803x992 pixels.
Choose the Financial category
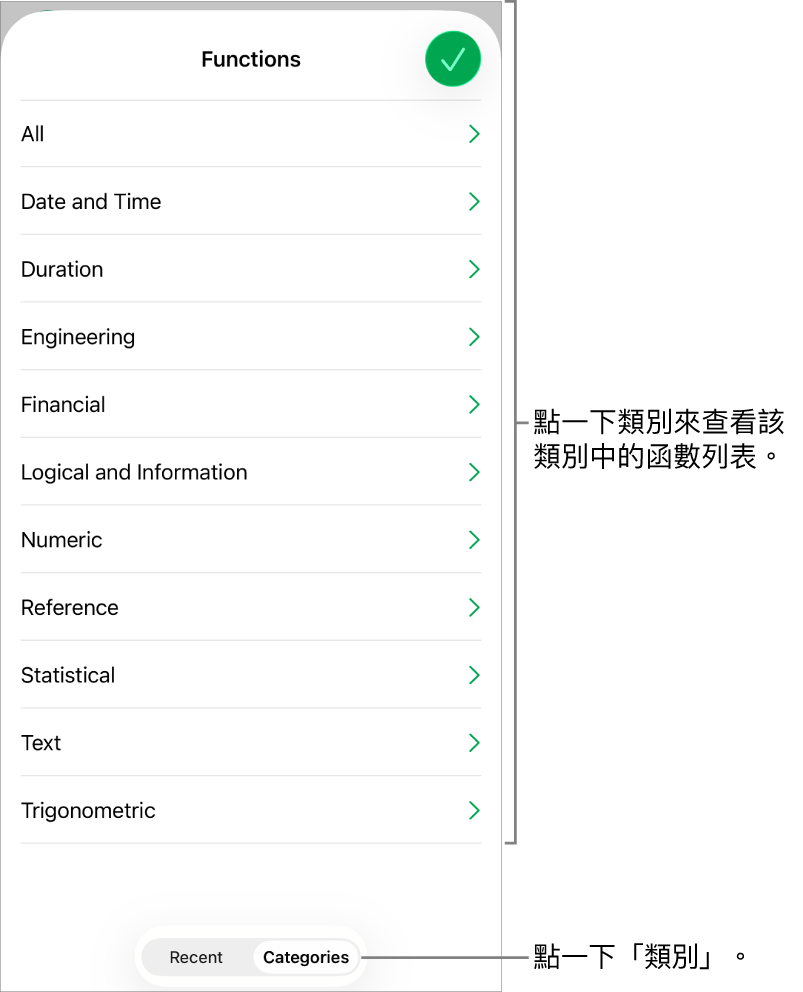[63, 405]
